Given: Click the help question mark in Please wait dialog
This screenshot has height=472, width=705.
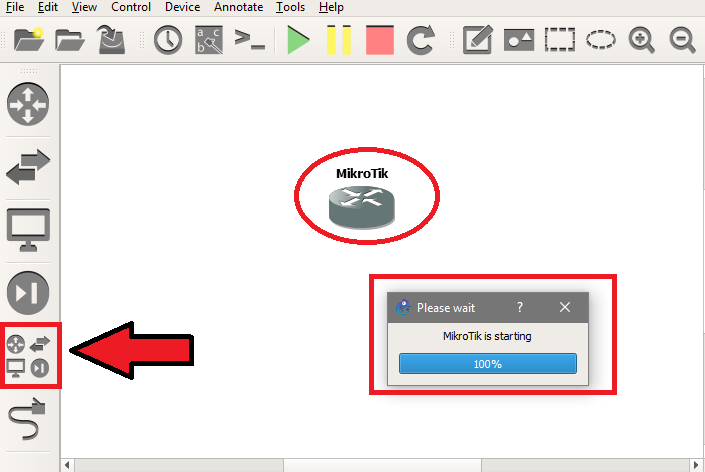Looking at the screenshot, I should [x=520, y=307].
